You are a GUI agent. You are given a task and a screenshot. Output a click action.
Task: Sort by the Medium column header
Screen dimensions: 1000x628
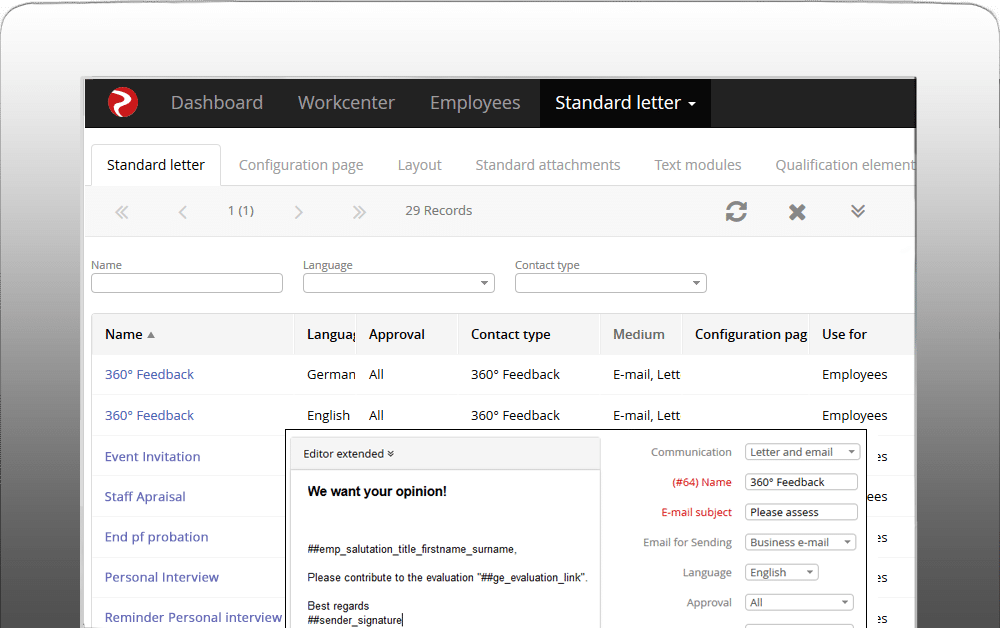click(x=638, y=335)
